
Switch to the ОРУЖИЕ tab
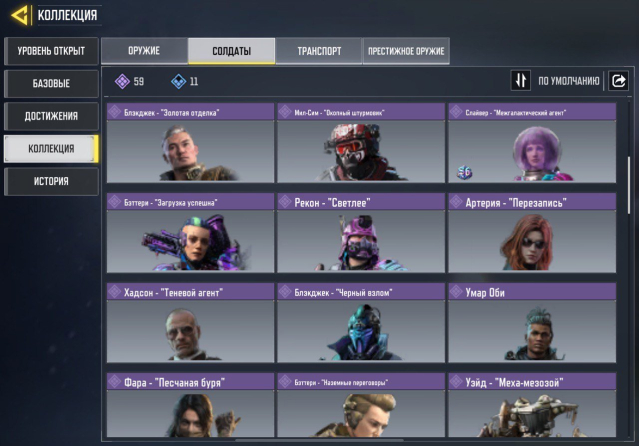click(x=144, y=51)
